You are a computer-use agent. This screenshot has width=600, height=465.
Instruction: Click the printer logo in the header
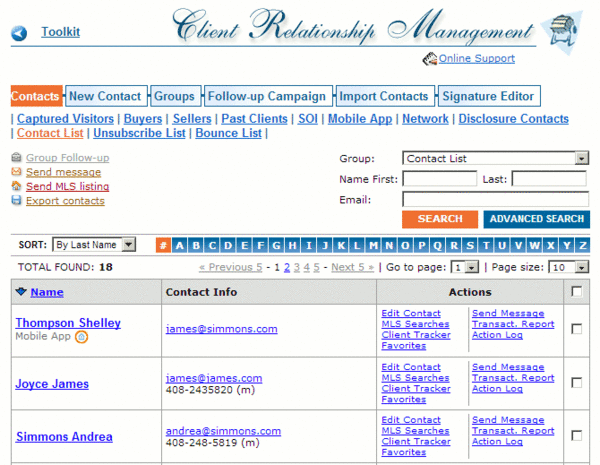pos(562,31)
